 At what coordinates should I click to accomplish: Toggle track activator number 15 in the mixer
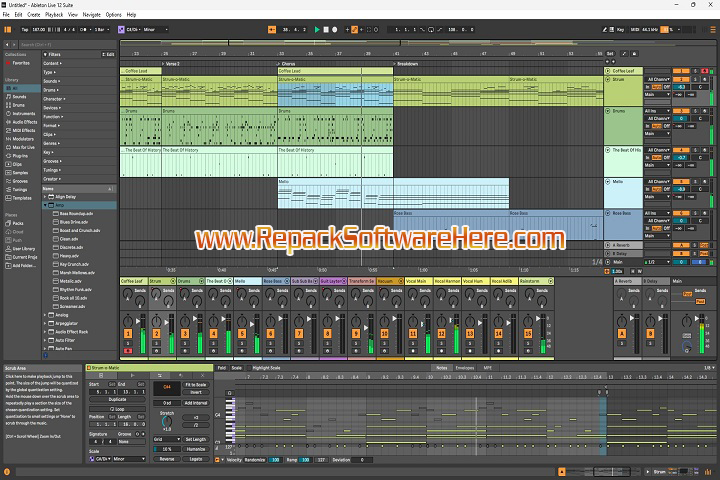tap(528, 333)
